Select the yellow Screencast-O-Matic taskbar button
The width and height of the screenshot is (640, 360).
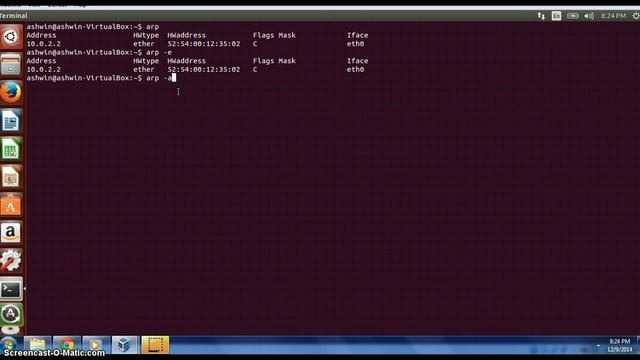pyautogui.click(x=155, y=345)
